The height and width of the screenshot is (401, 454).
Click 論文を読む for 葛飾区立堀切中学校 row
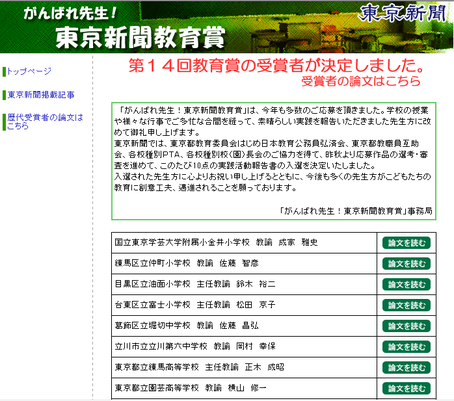click(406, 326)
